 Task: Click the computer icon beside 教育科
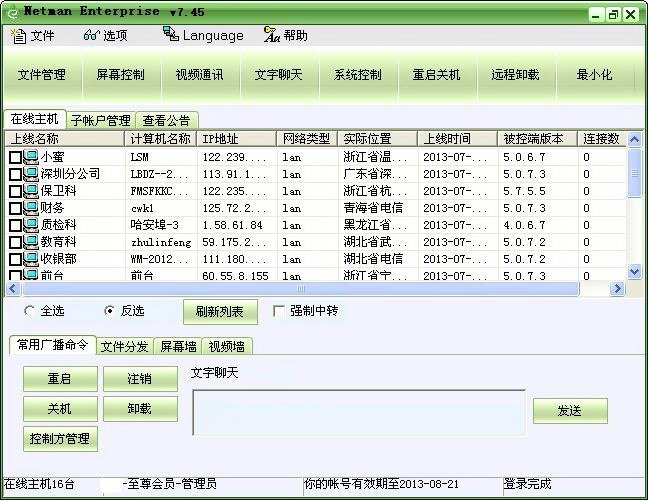31,242
